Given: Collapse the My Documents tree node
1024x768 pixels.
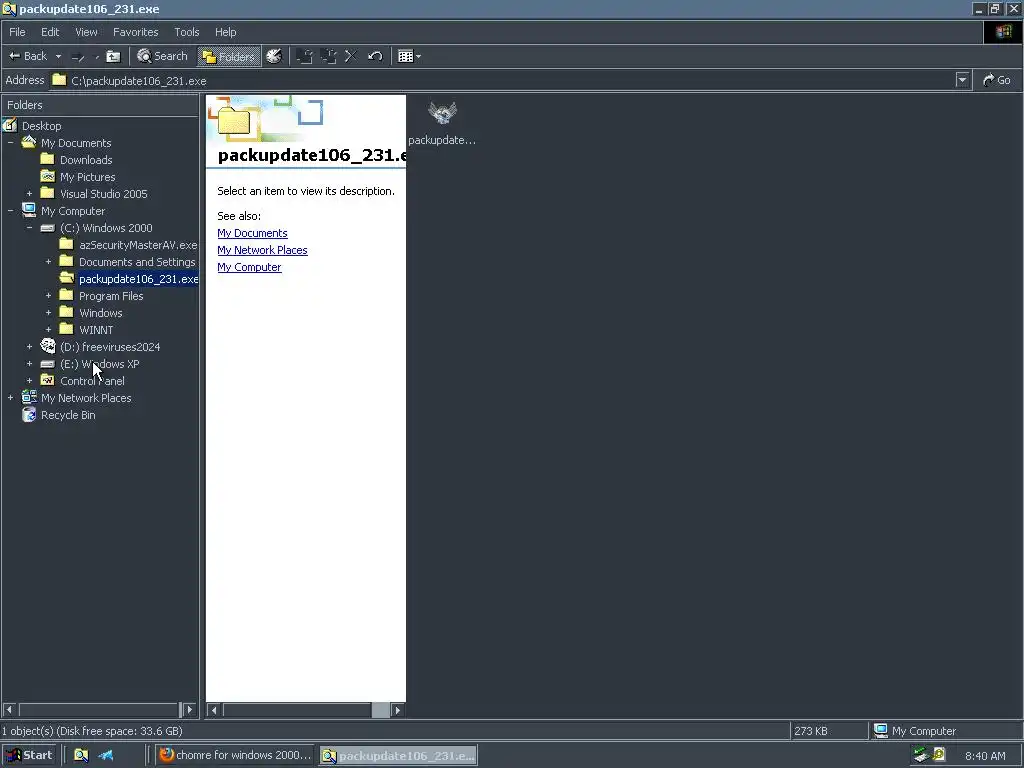Looking at the screenshot, I should (x=10, y=143).
